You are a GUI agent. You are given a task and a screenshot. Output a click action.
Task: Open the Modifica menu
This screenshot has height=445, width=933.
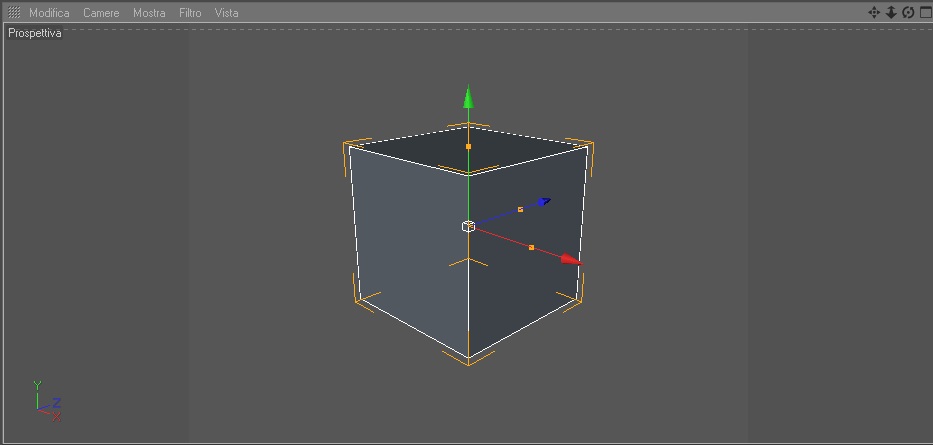[49, 12]
